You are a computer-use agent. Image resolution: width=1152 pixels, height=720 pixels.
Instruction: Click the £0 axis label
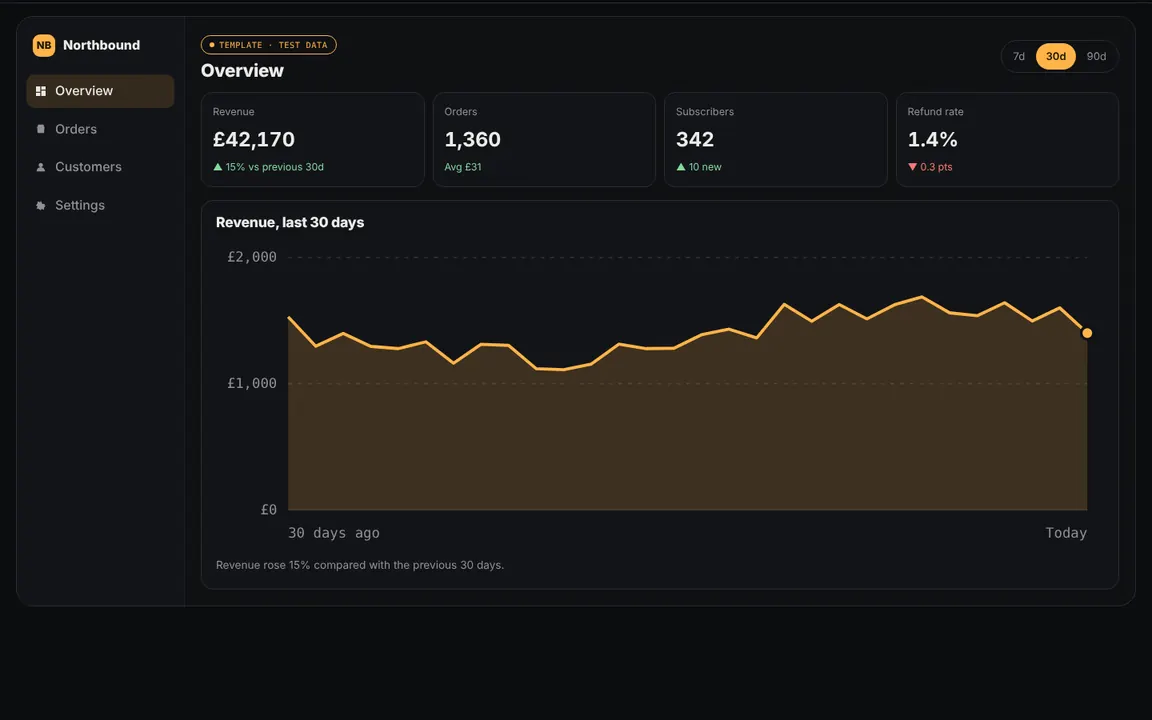pyautogui.click(x=269, y=510)
